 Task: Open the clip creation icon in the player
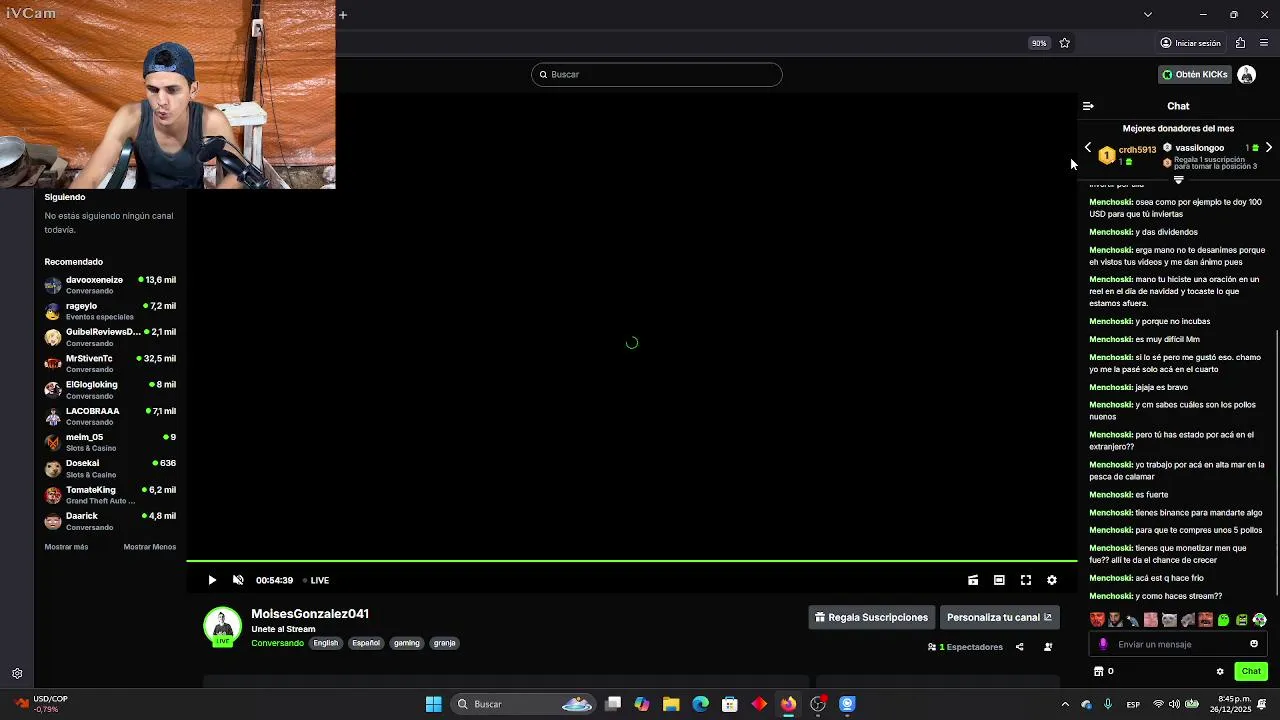(973, 580)
